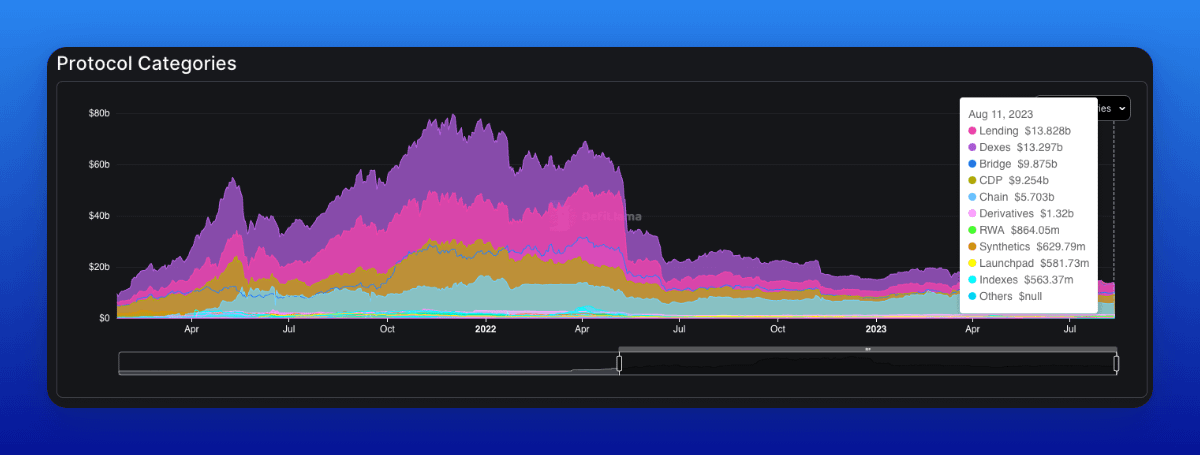Open the categories dropdown chevron
The height and width of the screenshot is (455, 1200).
1122,108
